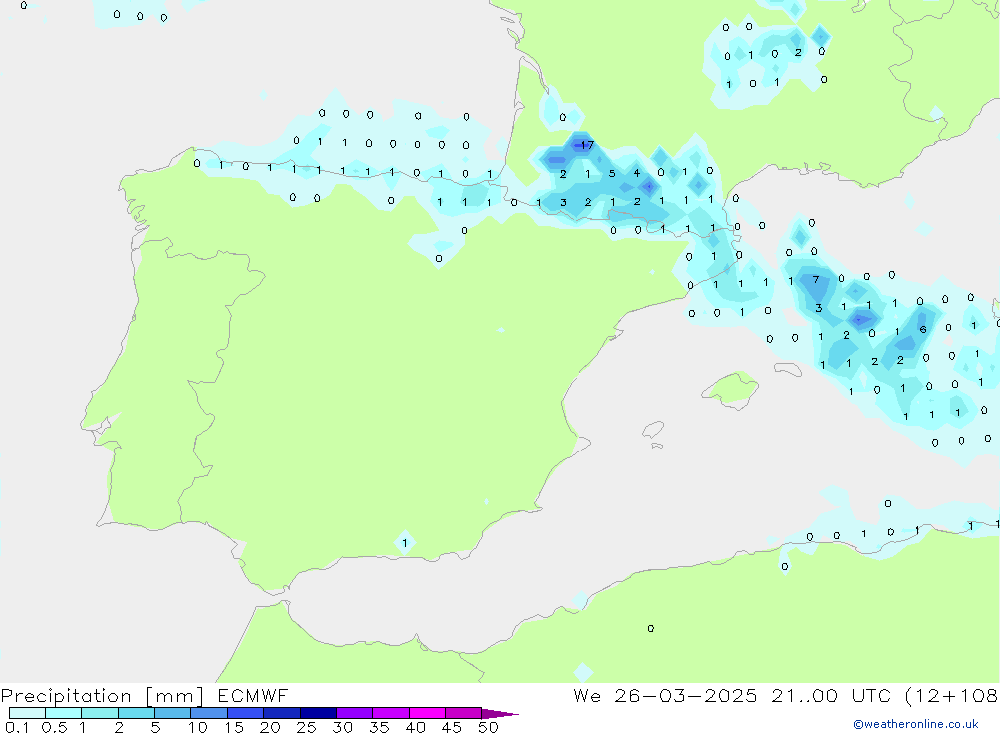Click the '6' precipitation value on map
Viewport: 1000px width, 733px height.
923,329
